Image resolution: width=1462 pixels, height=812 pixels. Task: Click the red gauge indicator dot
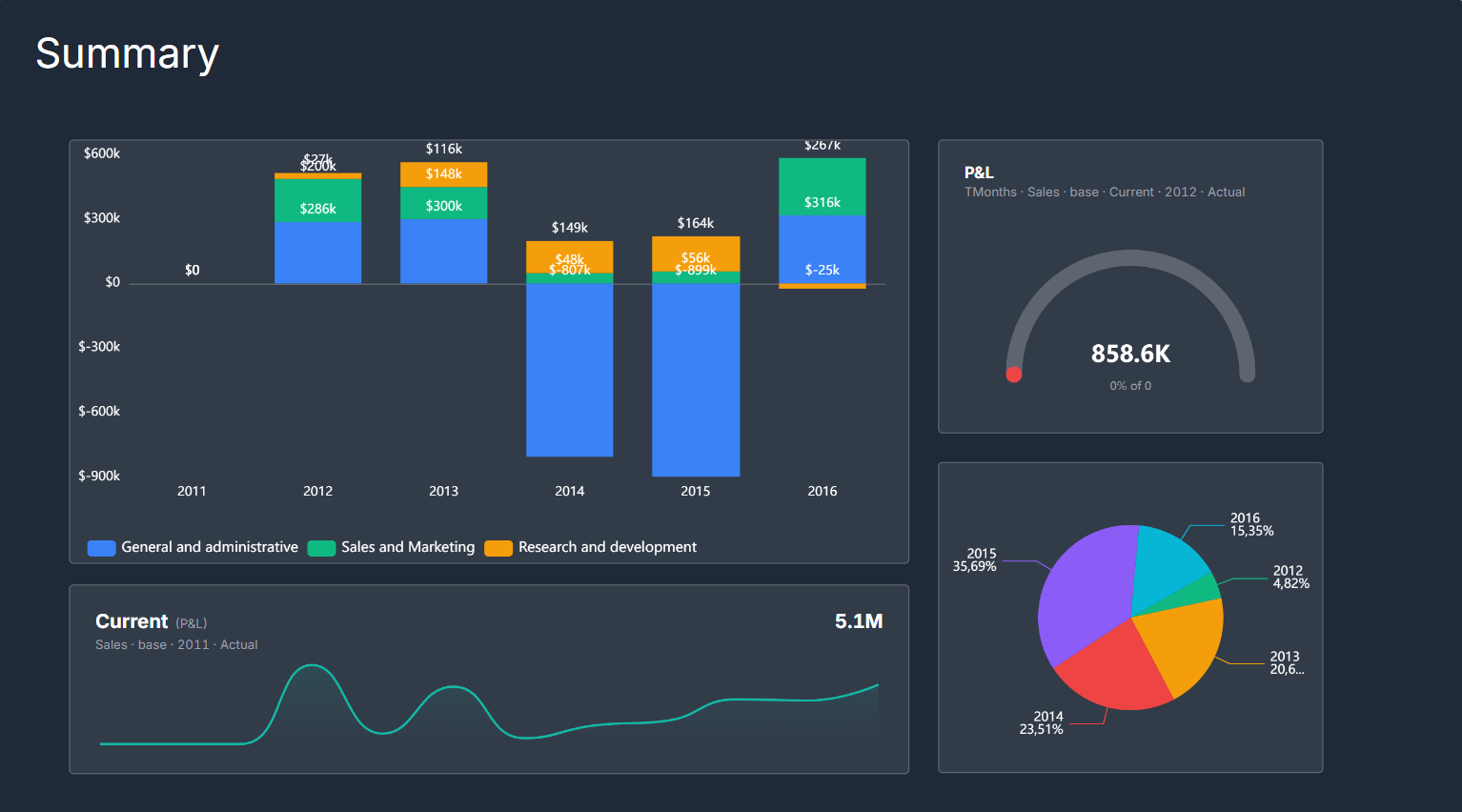point(1014,375)
